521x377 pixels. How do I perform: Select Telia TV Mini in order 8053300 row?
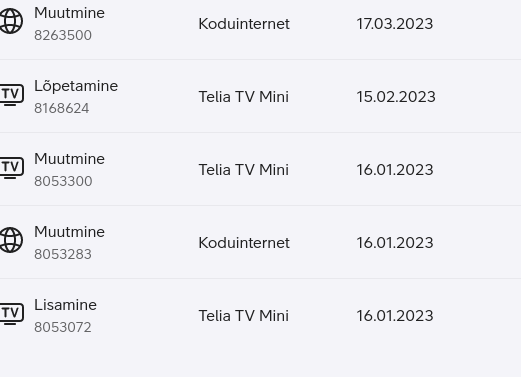244,170
